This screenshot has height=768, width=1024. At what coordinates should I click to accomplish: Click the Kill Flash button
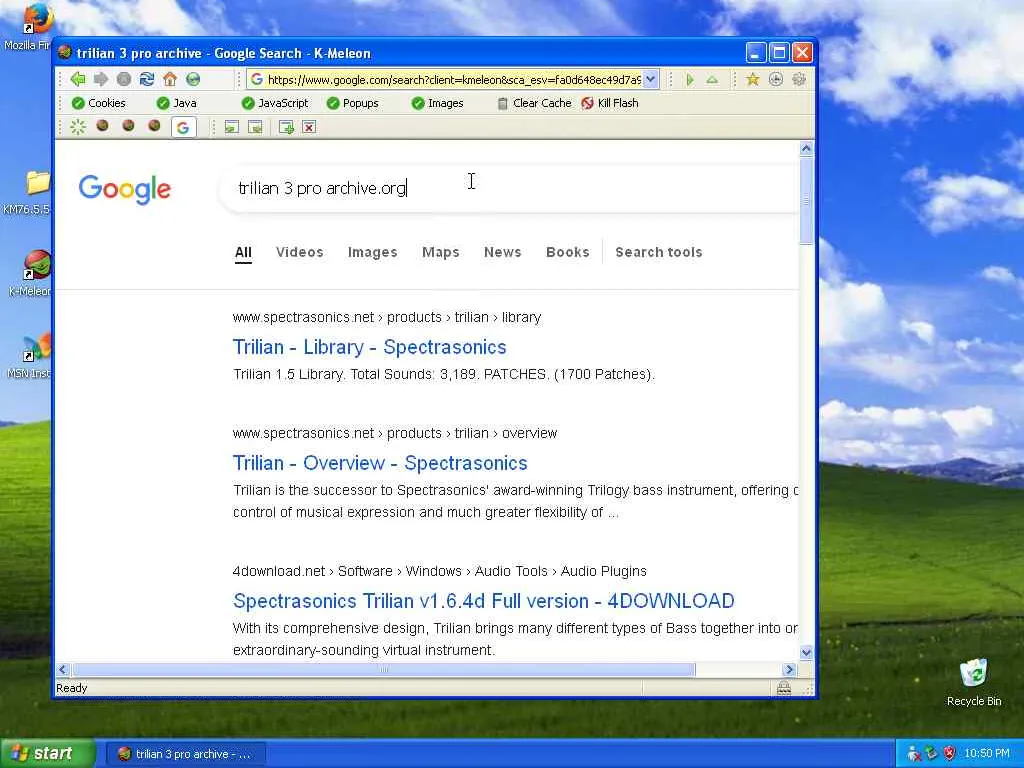pyautogui.click(x=610, y=103)
